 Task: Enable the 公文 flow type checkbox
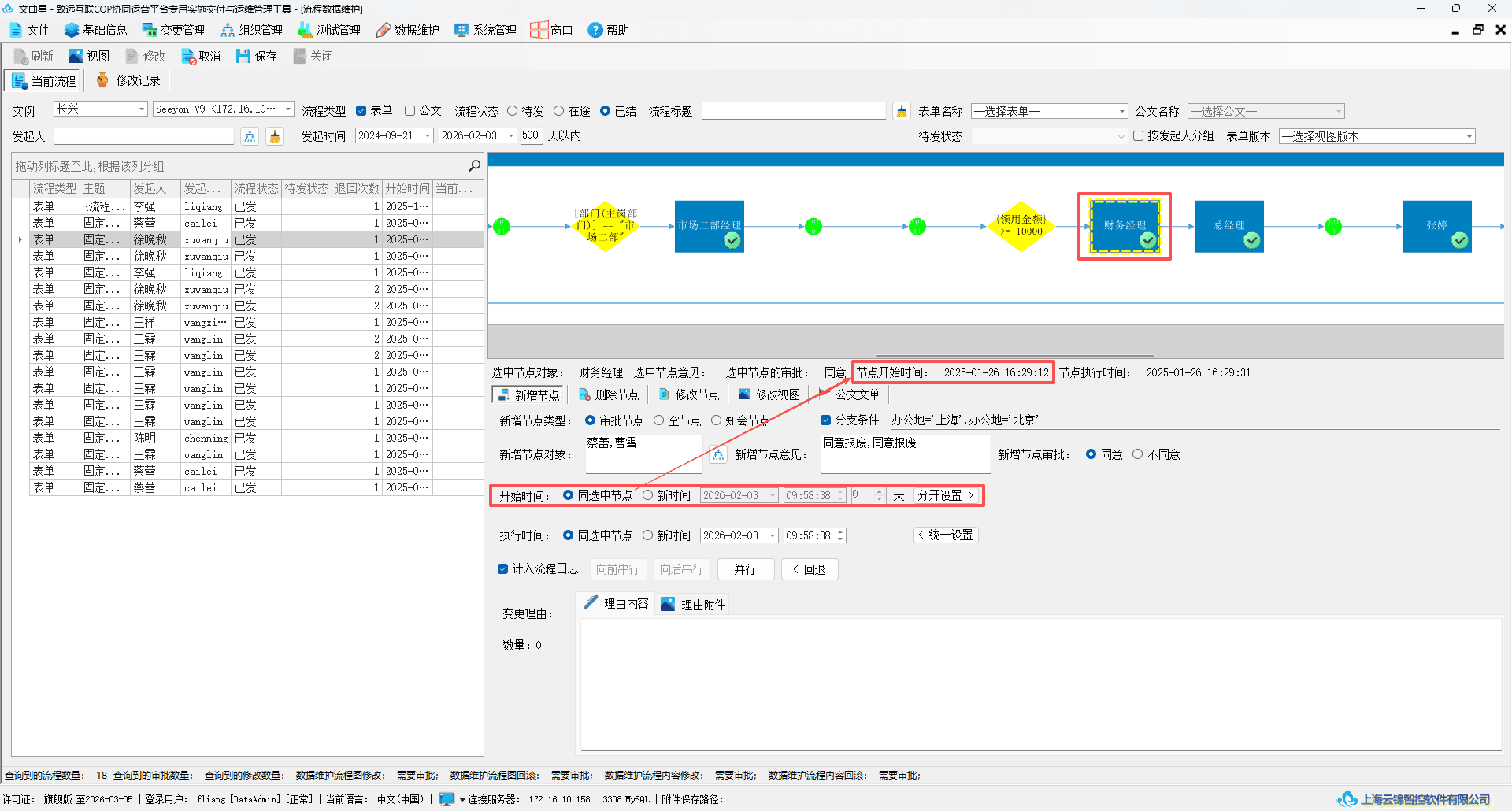click(409, 111)
